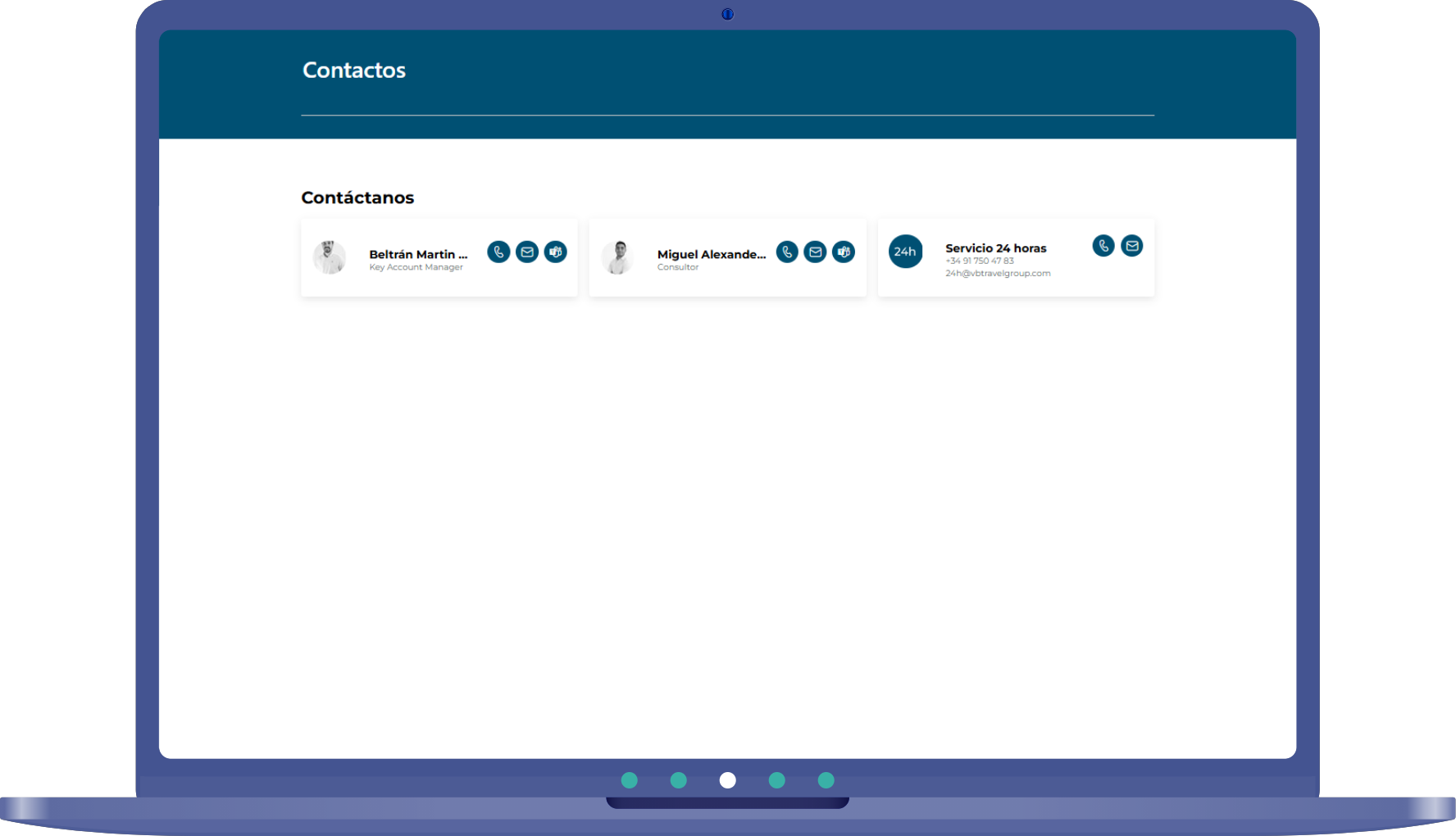Start Teams chat with Miguel Alexande...

844,252
